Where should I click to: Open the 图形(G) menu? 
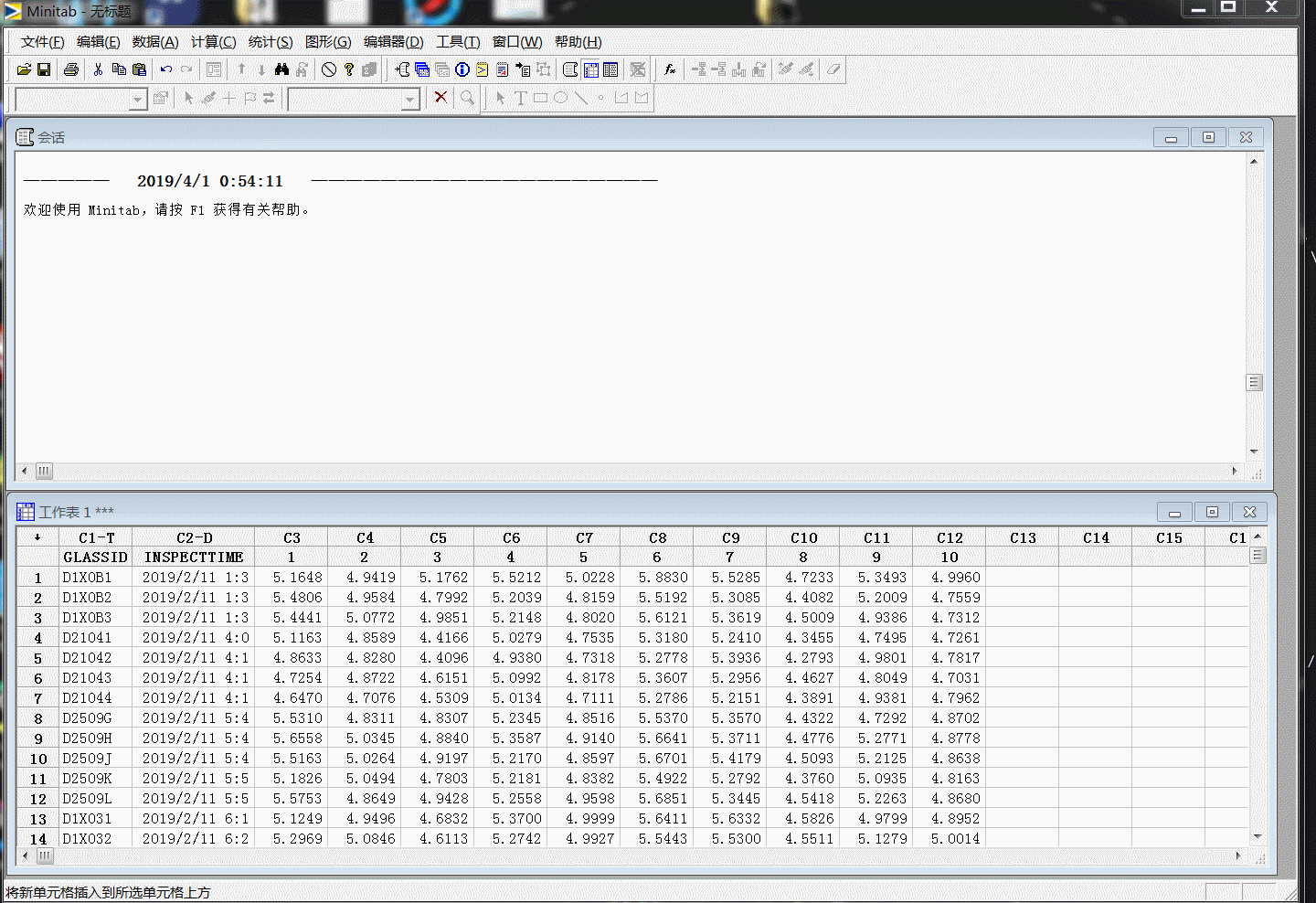327,41
